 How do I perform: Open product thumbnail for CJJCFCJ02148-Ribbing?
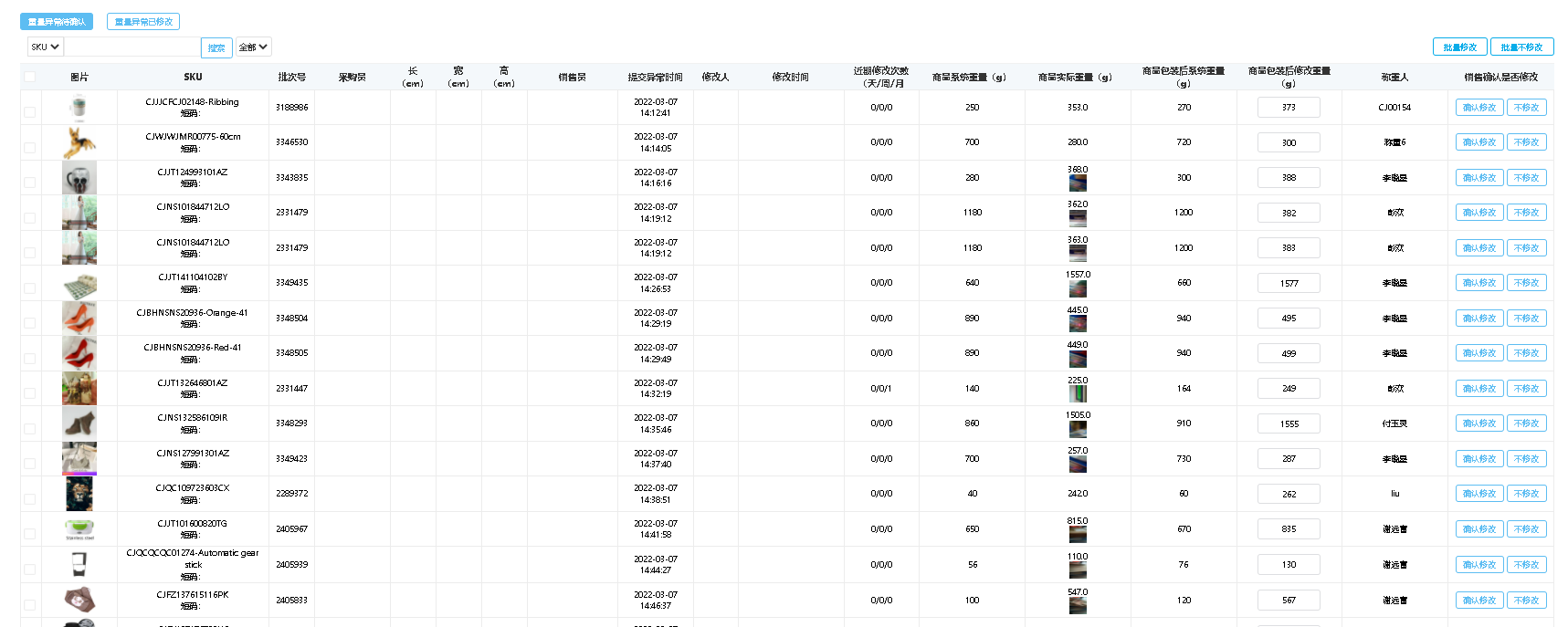(x=79, y=108)
